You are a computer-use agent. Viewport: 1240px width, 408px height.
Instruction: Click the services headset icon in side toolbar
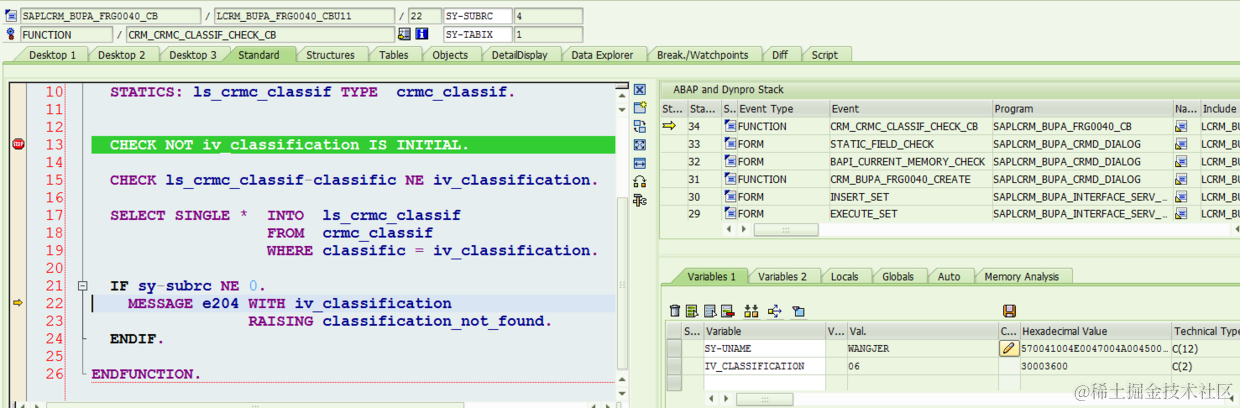640,182
